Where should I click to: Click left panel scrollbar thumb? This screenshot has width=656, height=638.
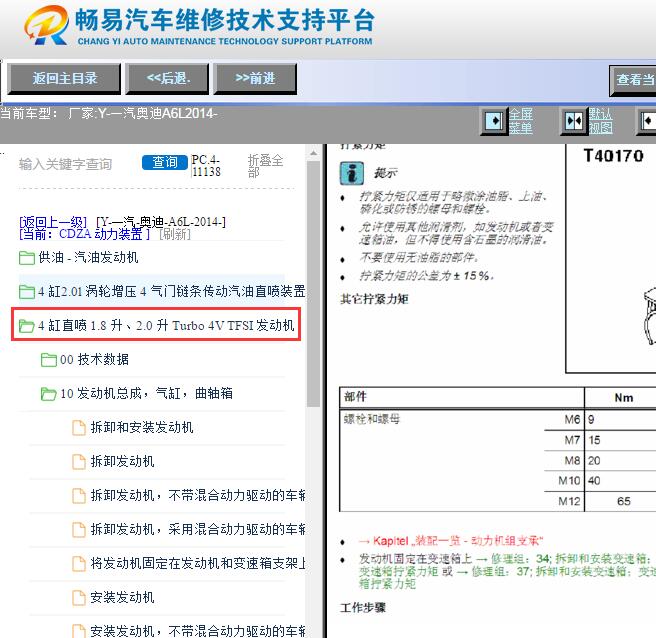(313, 284)
